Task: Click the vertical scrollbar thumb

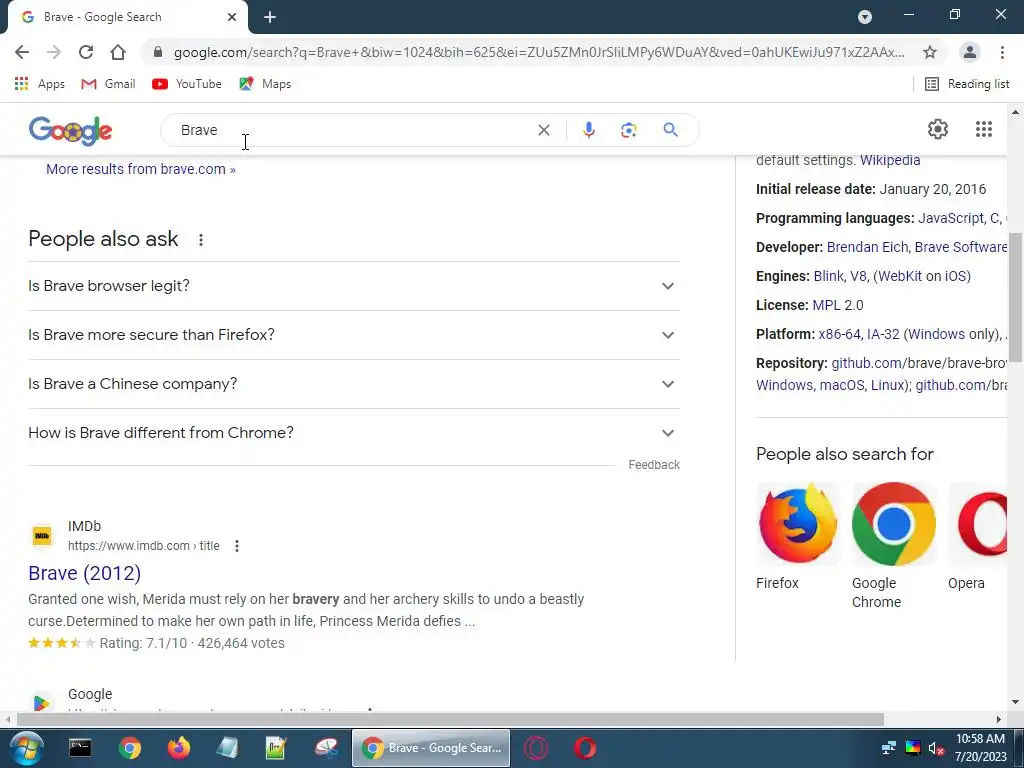Action: coord(1015,296)
